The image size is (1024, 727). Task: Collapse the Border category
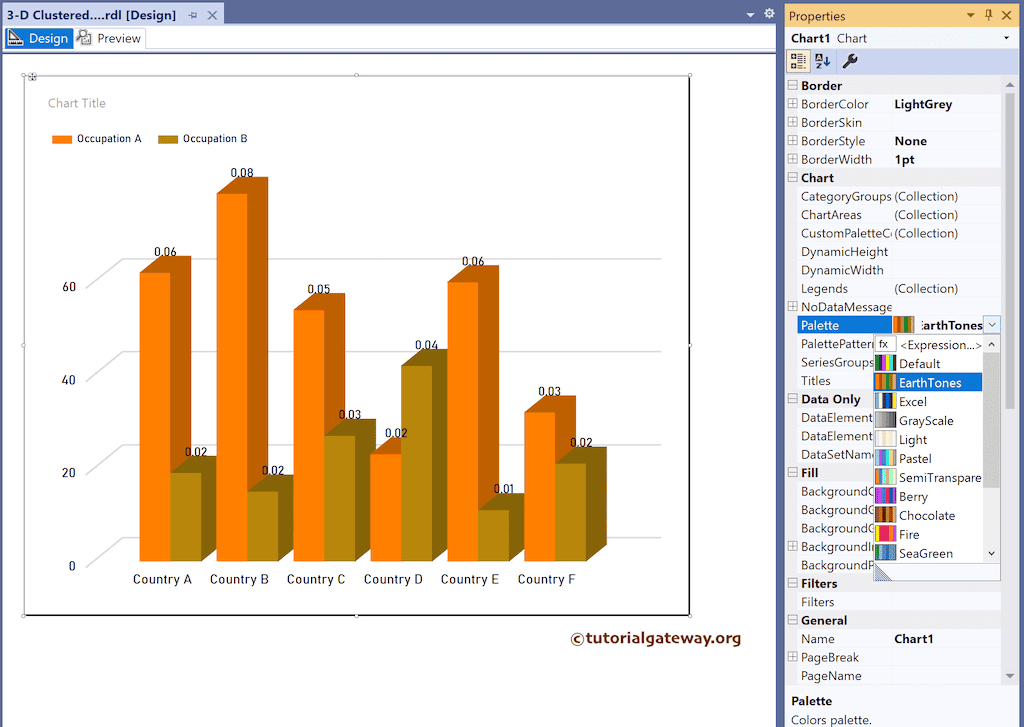click(x=793, y=86)
